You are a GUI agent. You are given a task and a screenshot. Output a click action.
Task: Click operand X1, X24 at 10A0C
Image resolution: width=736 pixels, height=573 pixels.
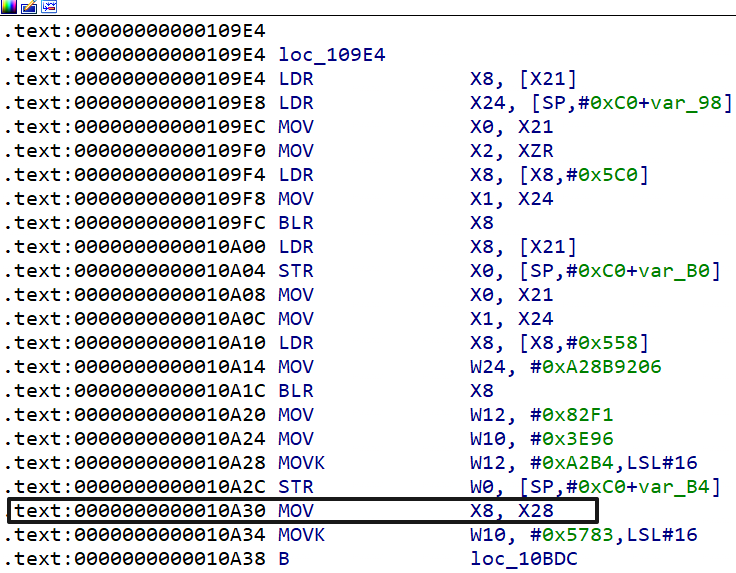(512, 319)
